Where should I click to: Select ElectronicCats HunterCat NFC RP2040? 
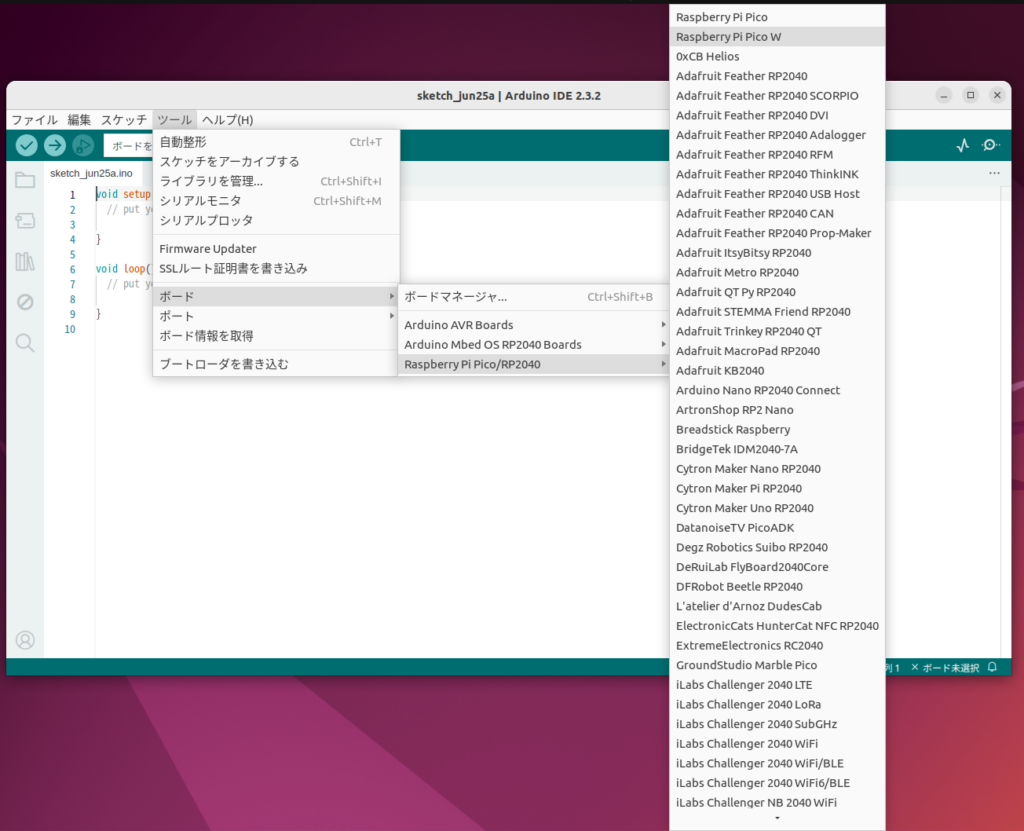(777, 626)
